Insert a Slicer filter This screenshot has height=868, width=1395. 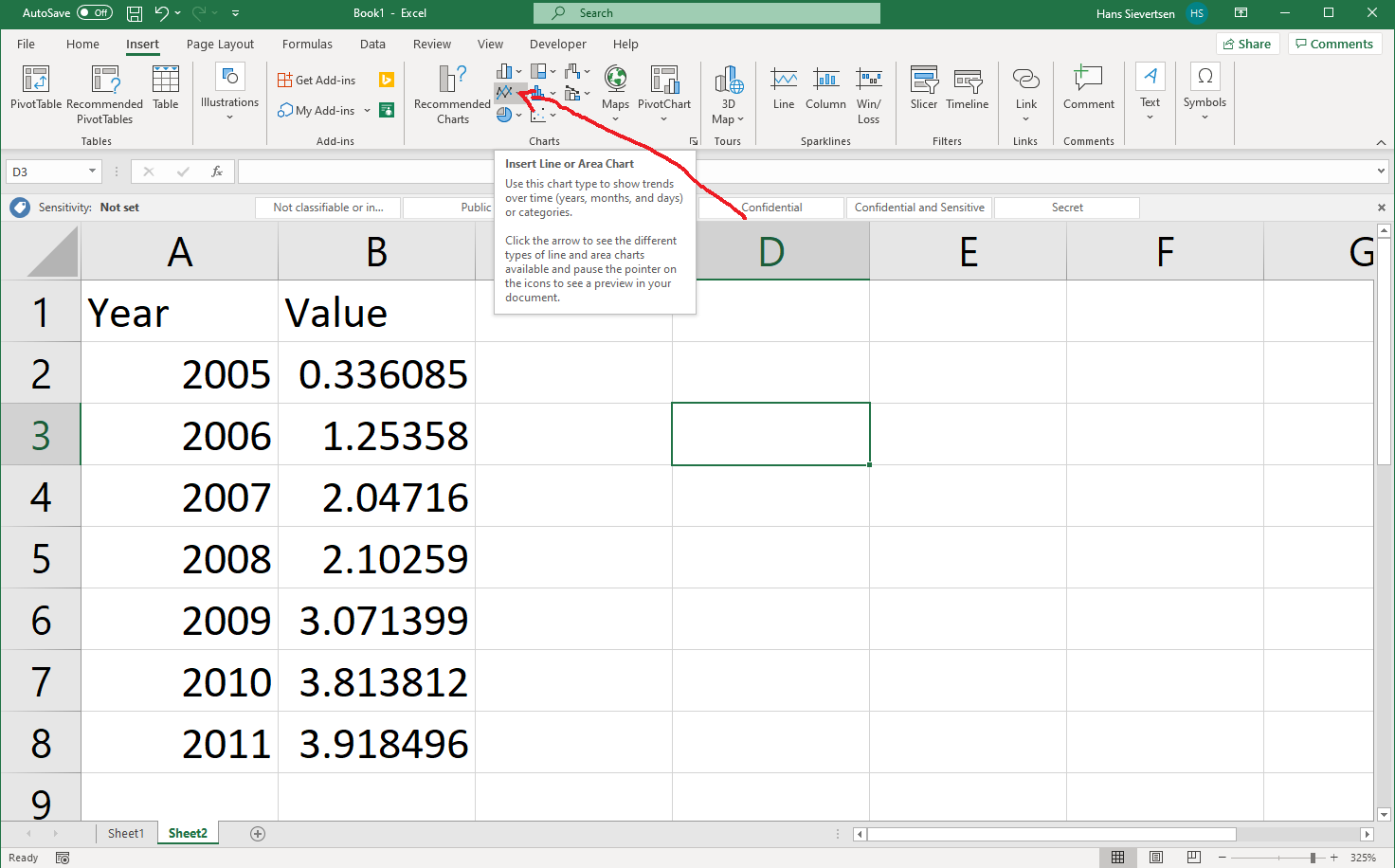pos(924,88)
